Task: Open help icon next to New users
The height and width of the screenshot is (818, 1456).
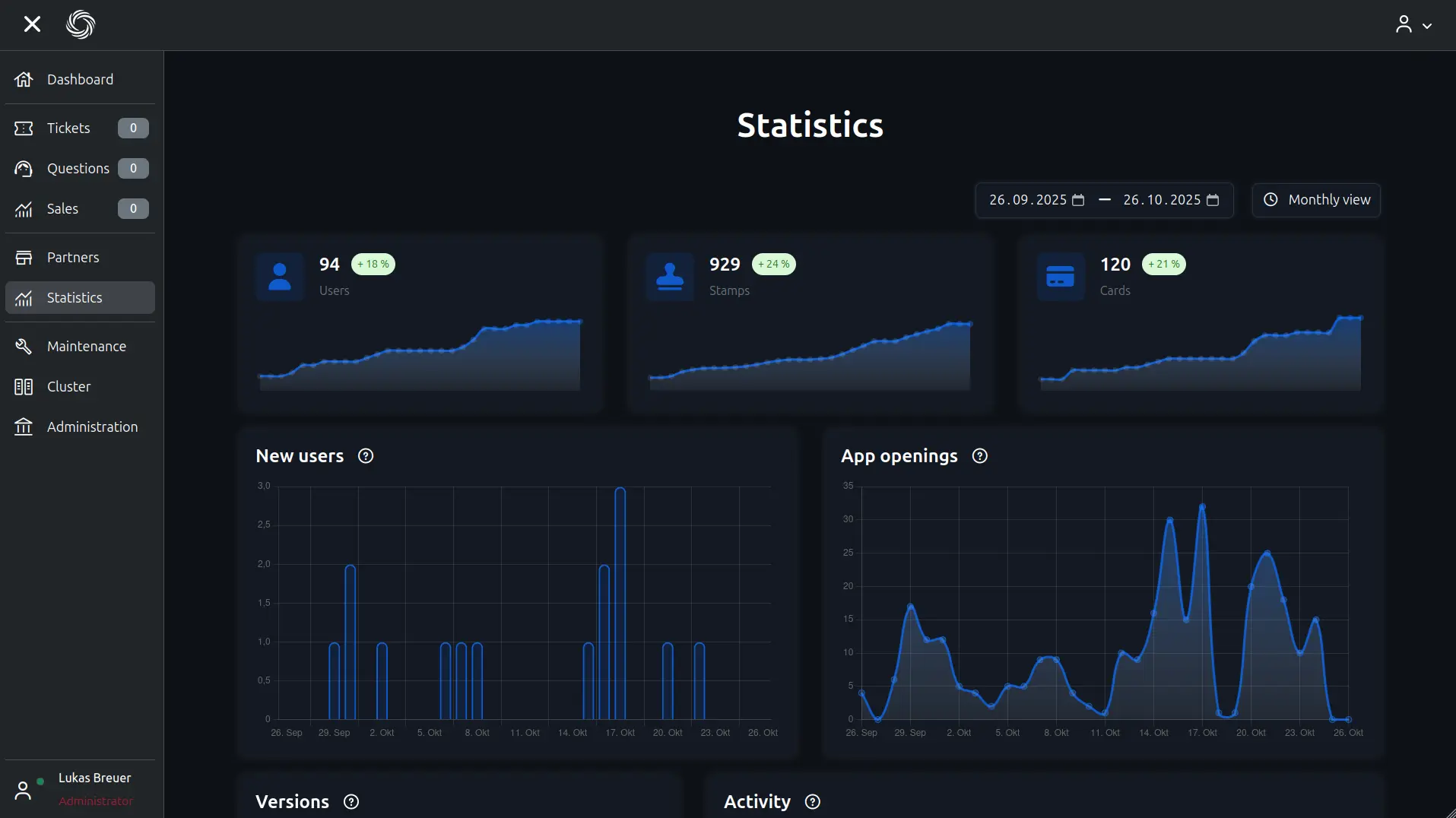Action: [366, 456]
